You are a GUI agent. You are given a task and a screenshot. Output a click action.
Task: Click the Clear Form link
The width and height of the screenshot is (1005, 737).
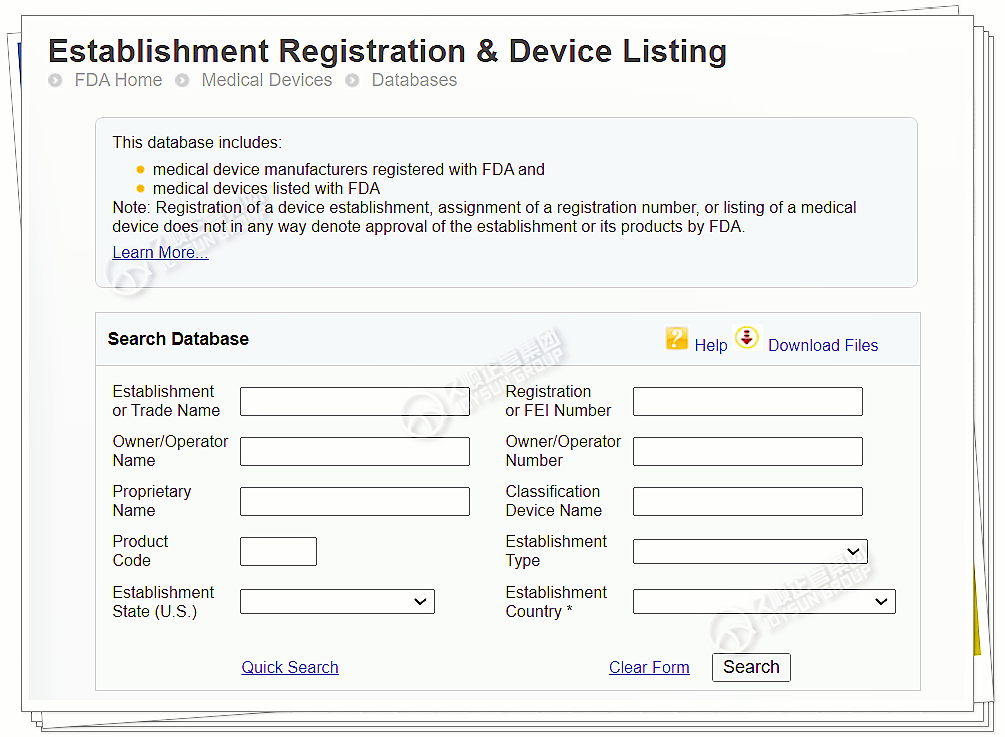pos(649,667)
